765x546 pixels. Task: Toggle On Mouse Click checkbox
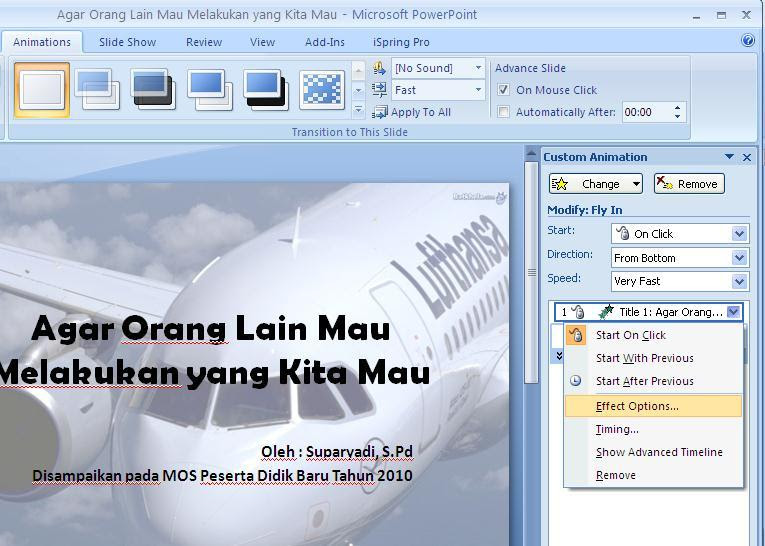click(503, 90)
